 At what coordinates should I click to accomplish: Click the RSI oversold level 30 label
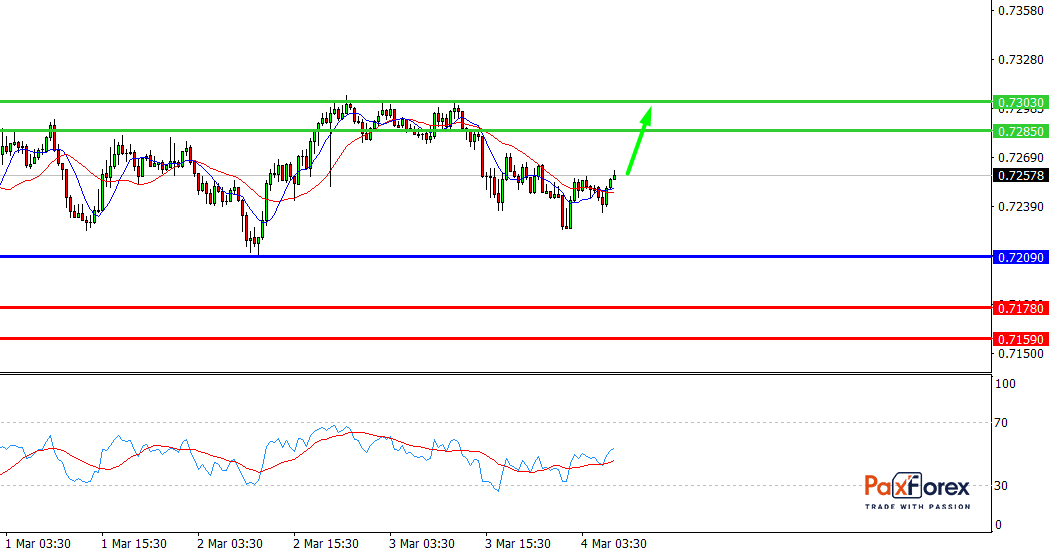coord(1001,485)
